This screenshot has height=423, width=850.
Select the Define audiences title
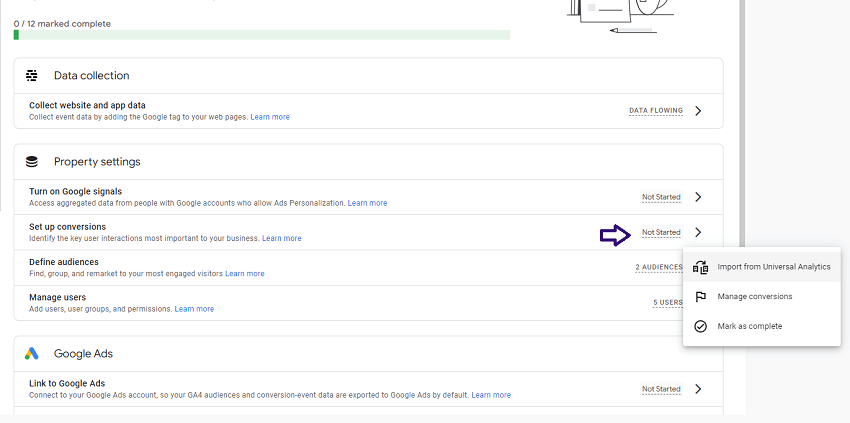click(64, 262)
